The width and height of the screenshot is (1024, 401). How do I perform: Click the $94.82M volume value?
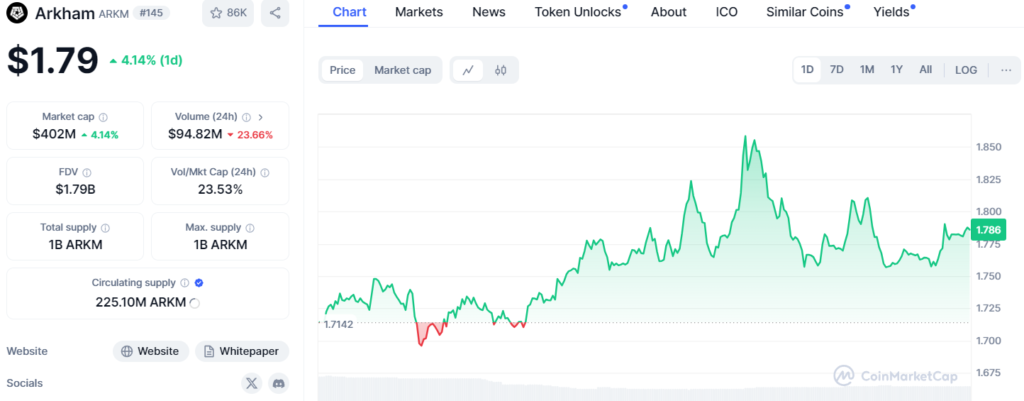click(195, 135)
